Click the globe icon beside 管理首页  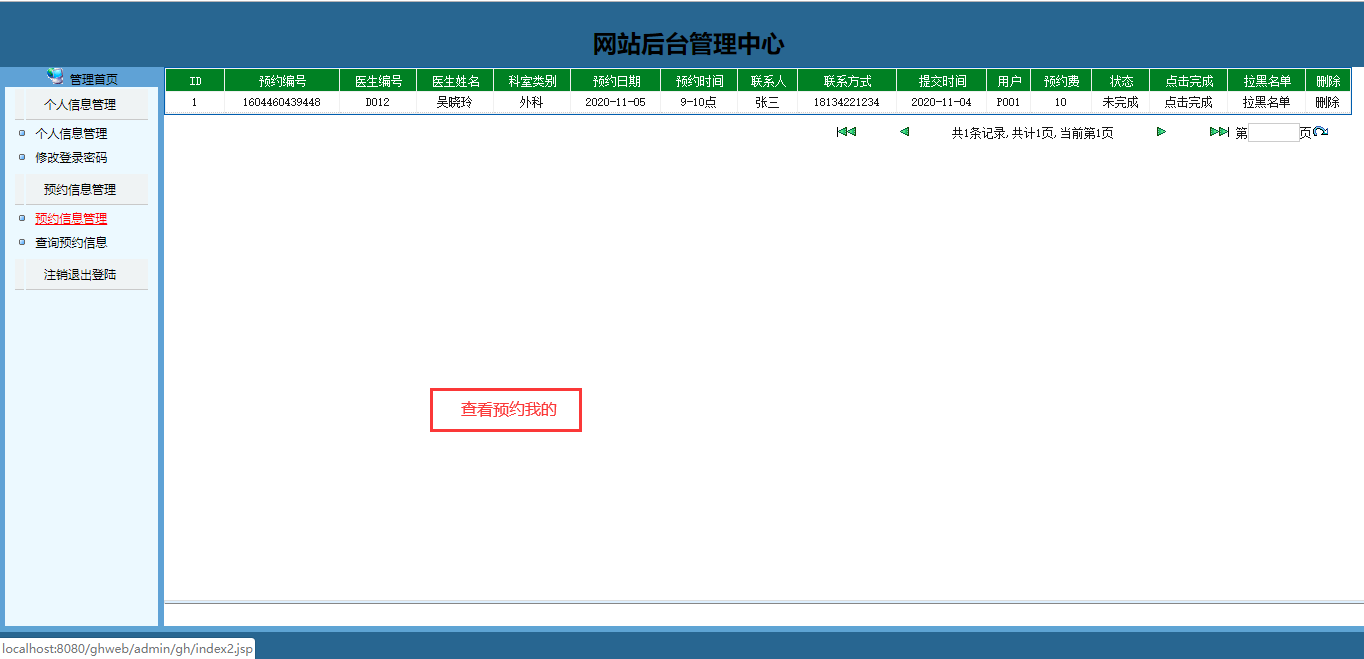pos(55,77)
